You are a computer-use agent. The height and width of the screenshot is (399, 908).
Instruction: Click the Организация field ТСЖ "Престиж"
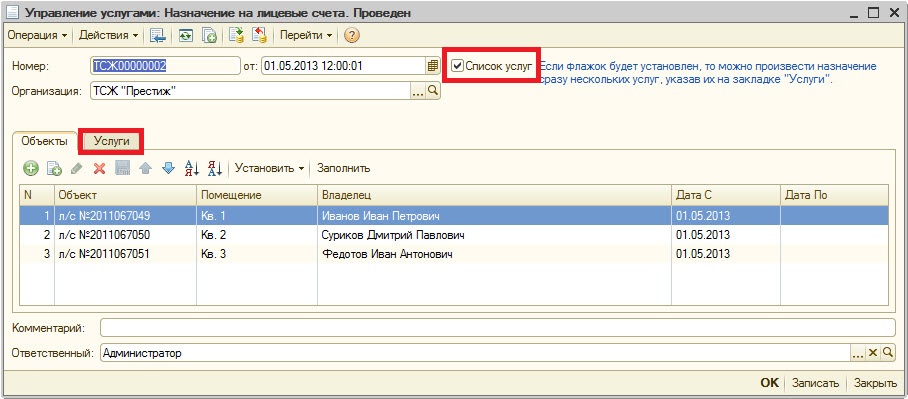coord(250,91)
